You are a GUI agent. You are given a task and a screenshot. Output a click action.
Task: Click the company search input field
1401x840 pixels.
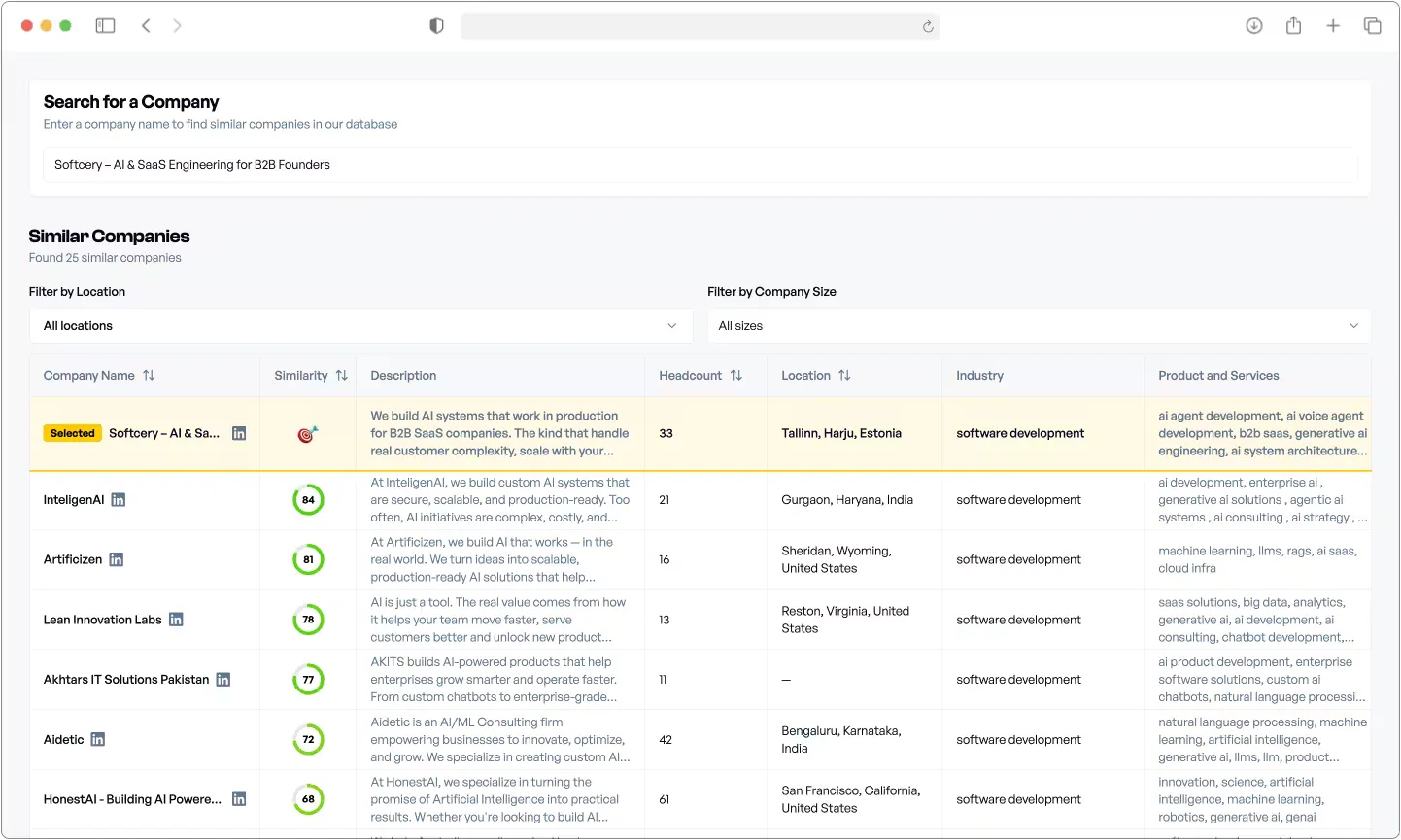coord(700,165)
